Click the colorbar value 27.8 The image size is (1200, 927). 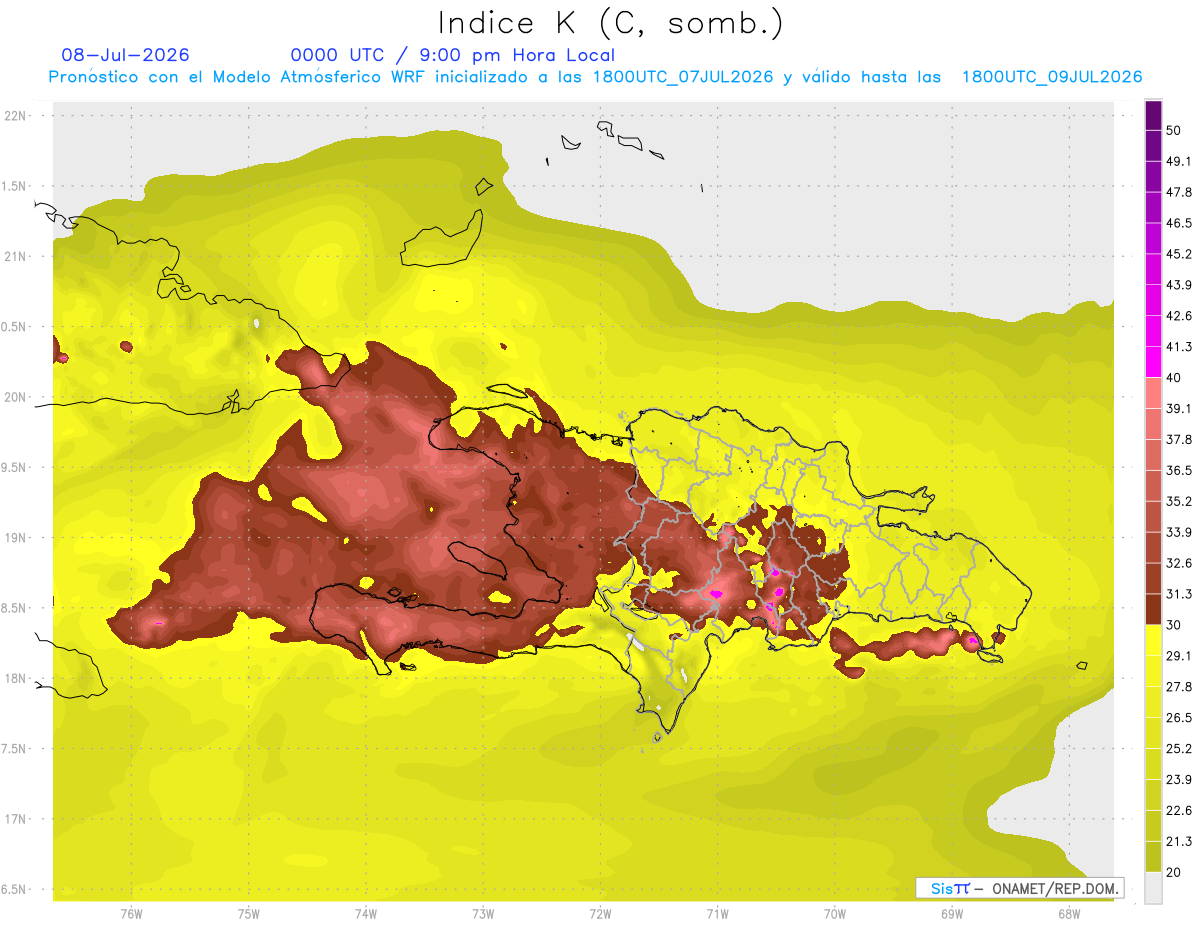(x=1178, y=687)
